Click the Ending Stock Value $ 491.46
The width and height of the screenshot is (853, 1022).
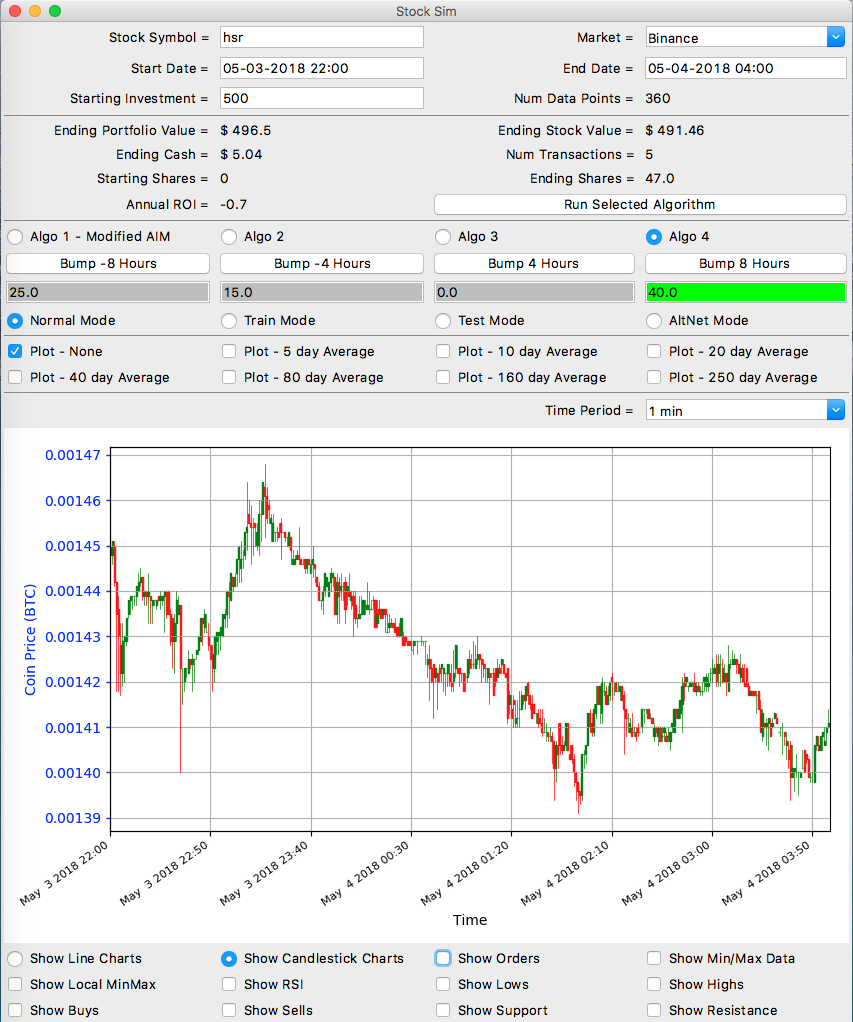(674, 130)
